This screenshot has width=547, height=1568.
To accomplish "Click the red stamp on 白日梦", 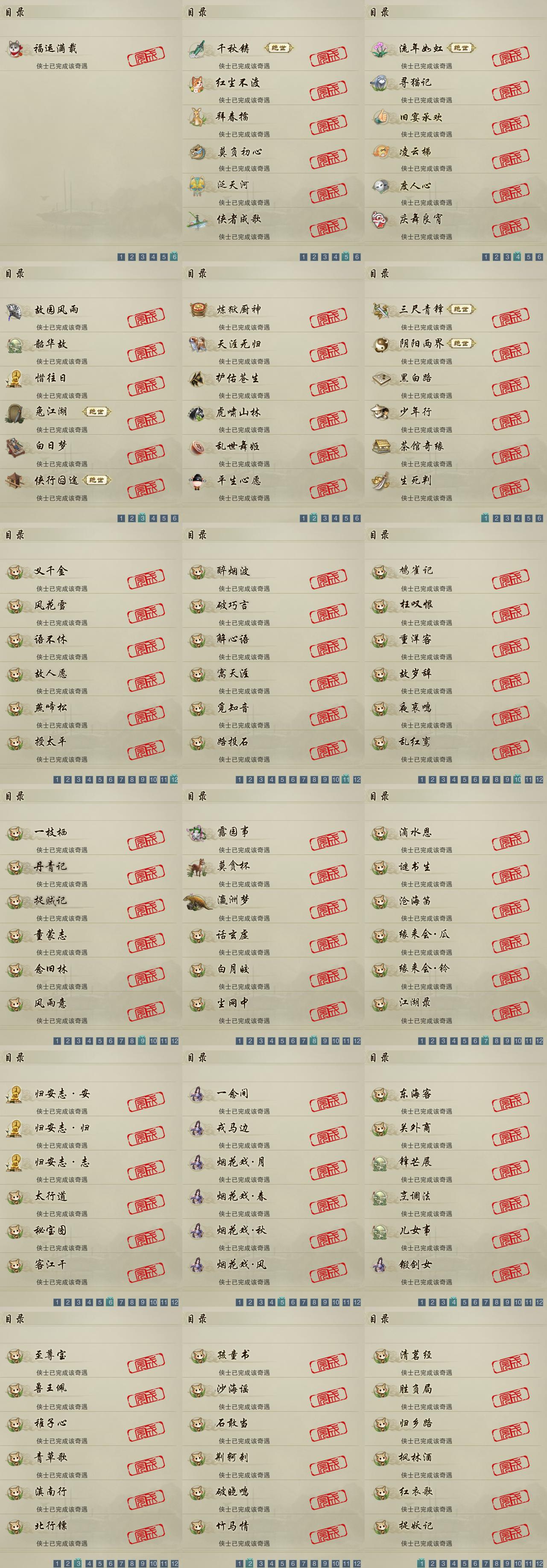I will click(x=146, y=453).
